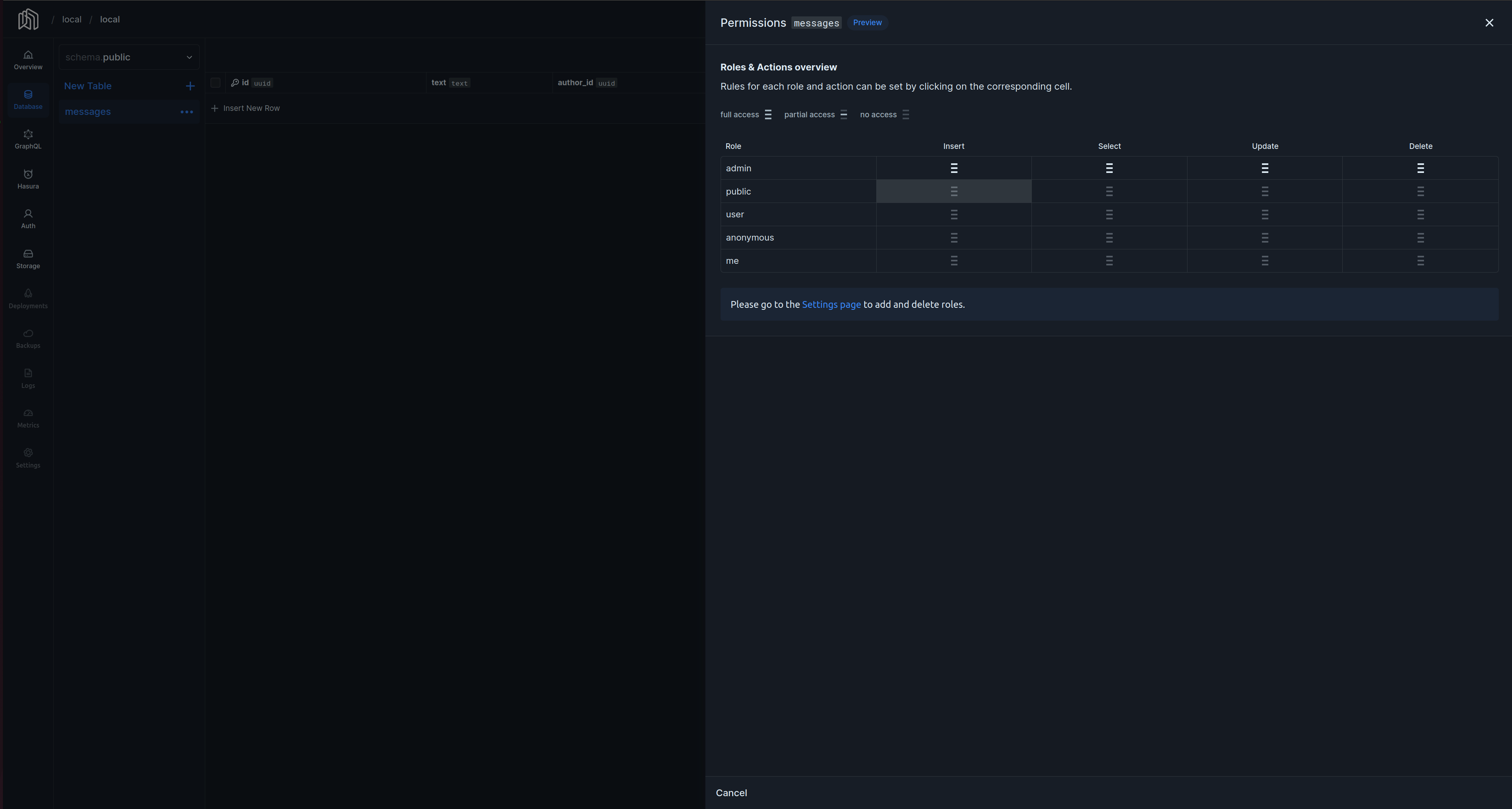
Task: Open Storage from the sidebar
Action: click(x=28, y=258)
